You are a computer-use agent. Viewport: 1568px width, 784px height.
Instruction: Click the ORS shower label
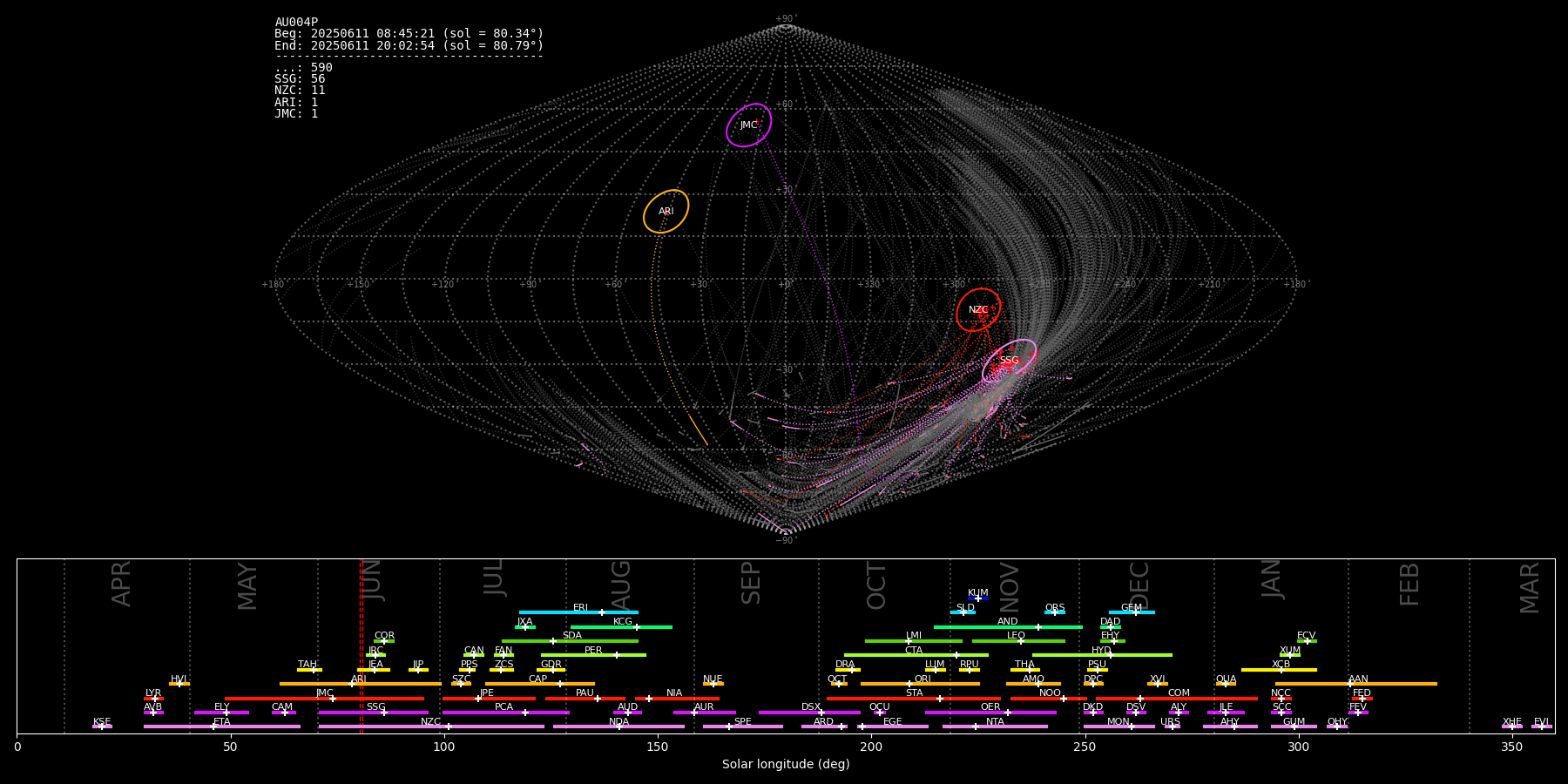click(x=1054, y=608)
